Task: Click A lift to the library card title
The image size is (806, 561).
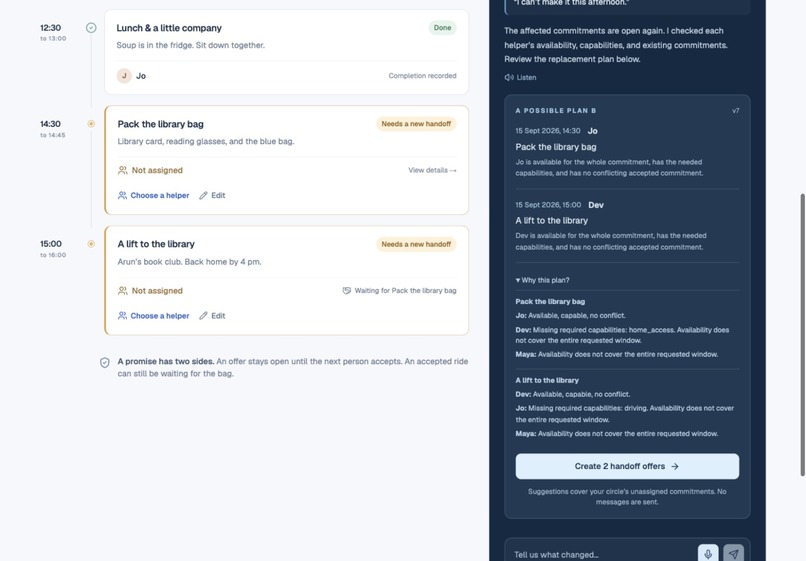Action: tap(156, 244)
